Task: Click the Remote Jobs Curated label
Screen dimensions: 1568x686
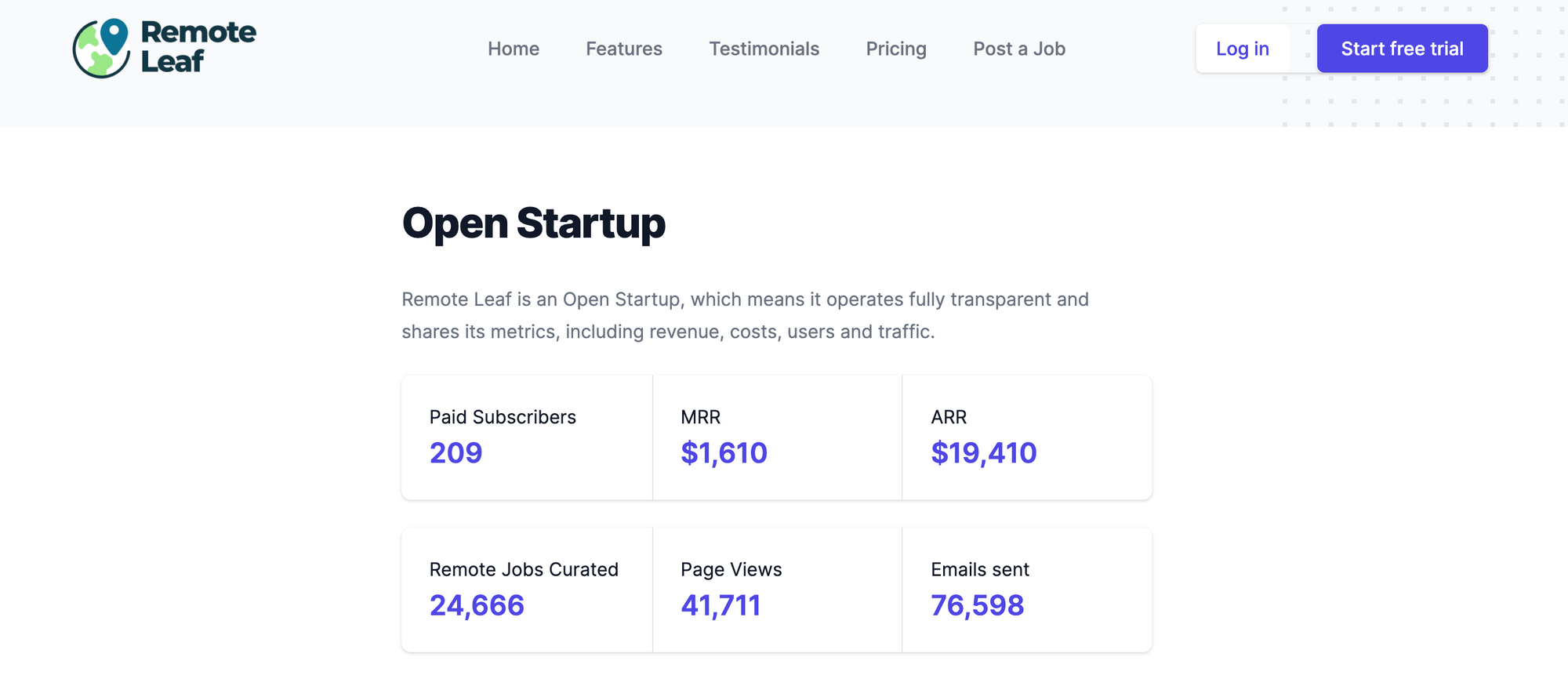Action: (524, 569)
